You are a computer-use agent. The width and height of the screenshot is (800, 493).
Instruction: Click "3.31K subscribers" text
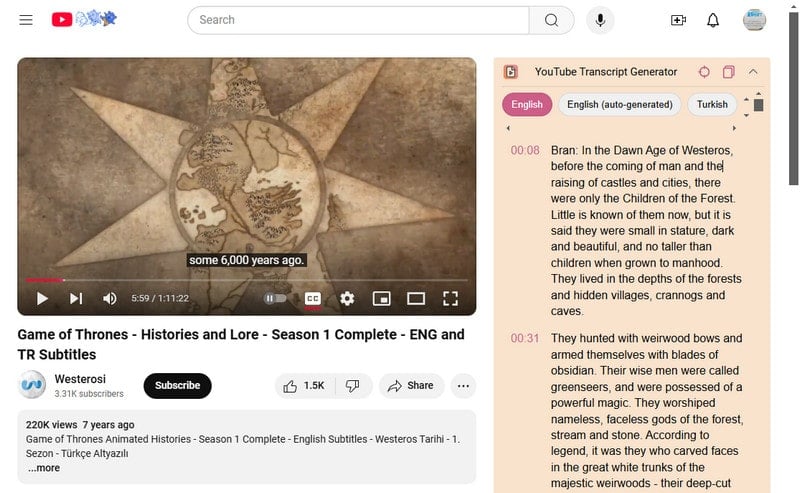[x=89, y=394]
